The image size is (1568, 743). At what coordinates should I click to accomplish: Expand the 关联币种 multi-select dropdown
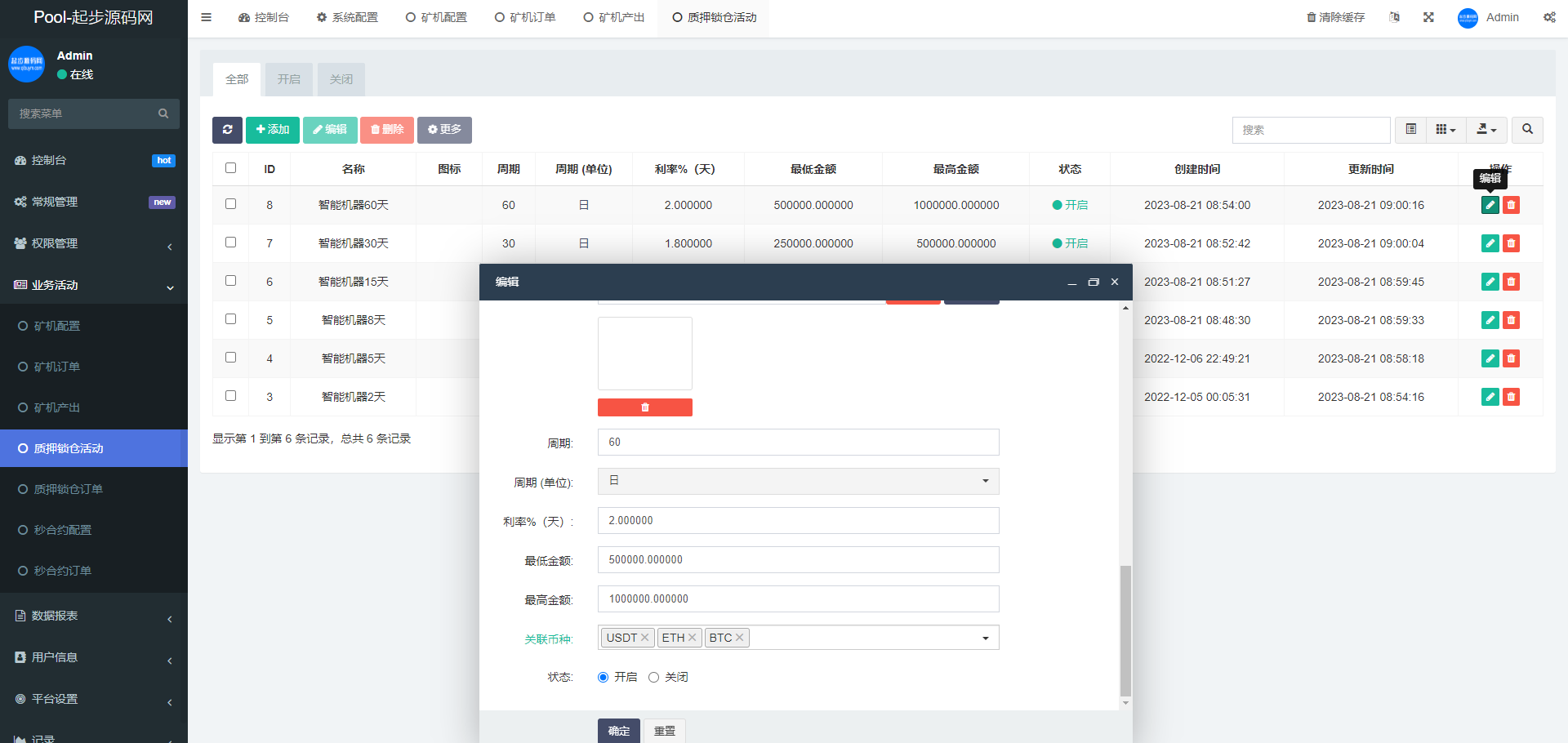(985, 638)
